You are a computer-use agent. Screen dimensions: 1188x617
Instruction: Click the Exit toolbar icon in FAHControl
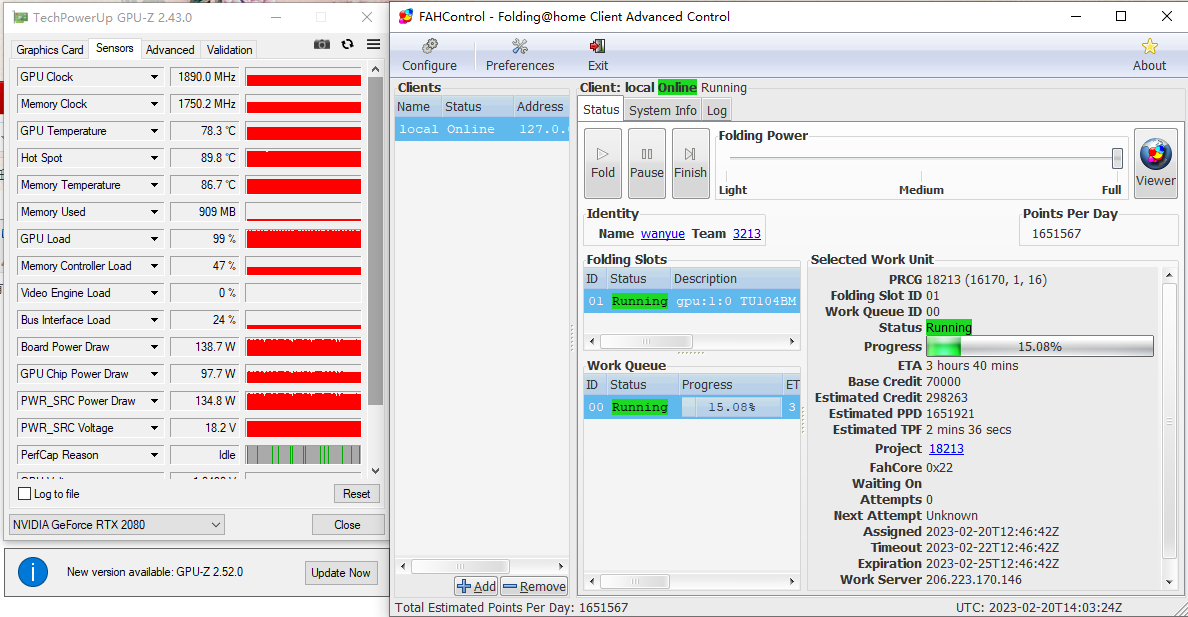coord(598,55)
